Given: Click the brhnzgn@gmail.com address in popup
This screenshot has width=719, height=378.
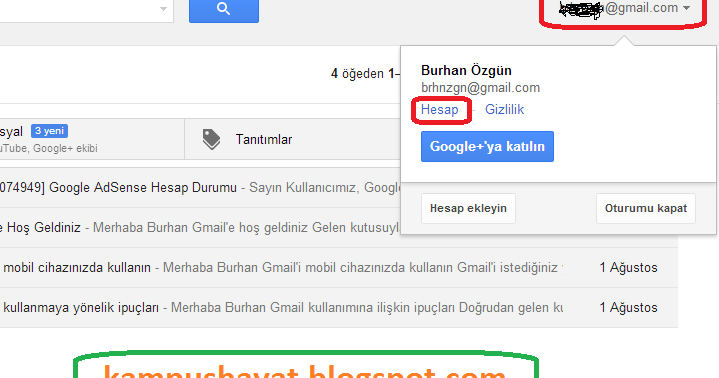Looking at the screenshot, I should (480, 88).
